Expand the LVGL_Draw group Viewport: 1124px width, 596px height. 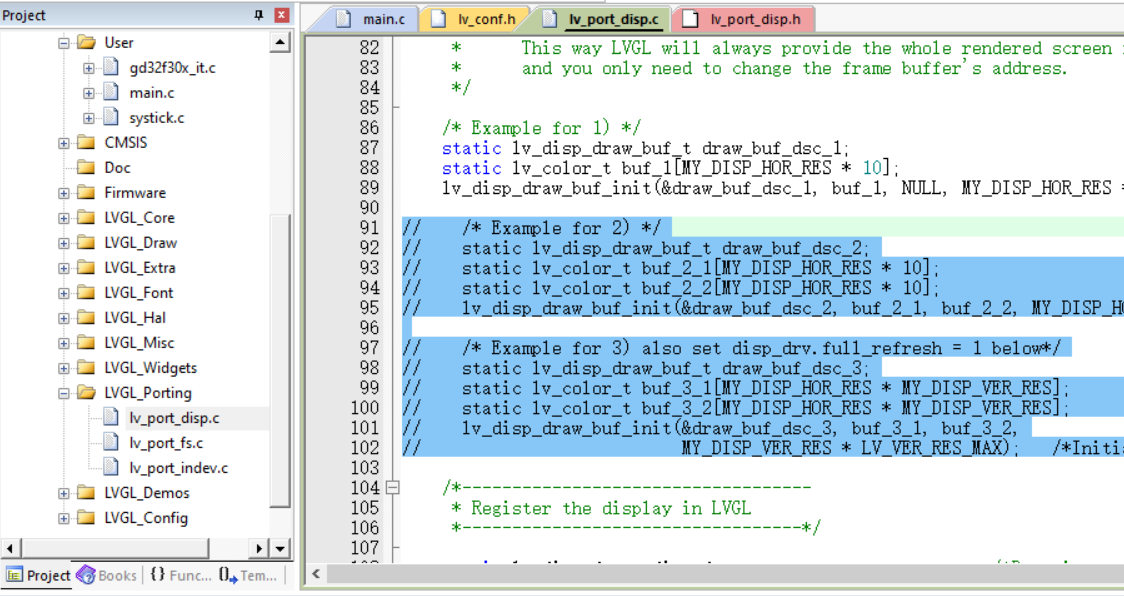click(x=64, y=243)
